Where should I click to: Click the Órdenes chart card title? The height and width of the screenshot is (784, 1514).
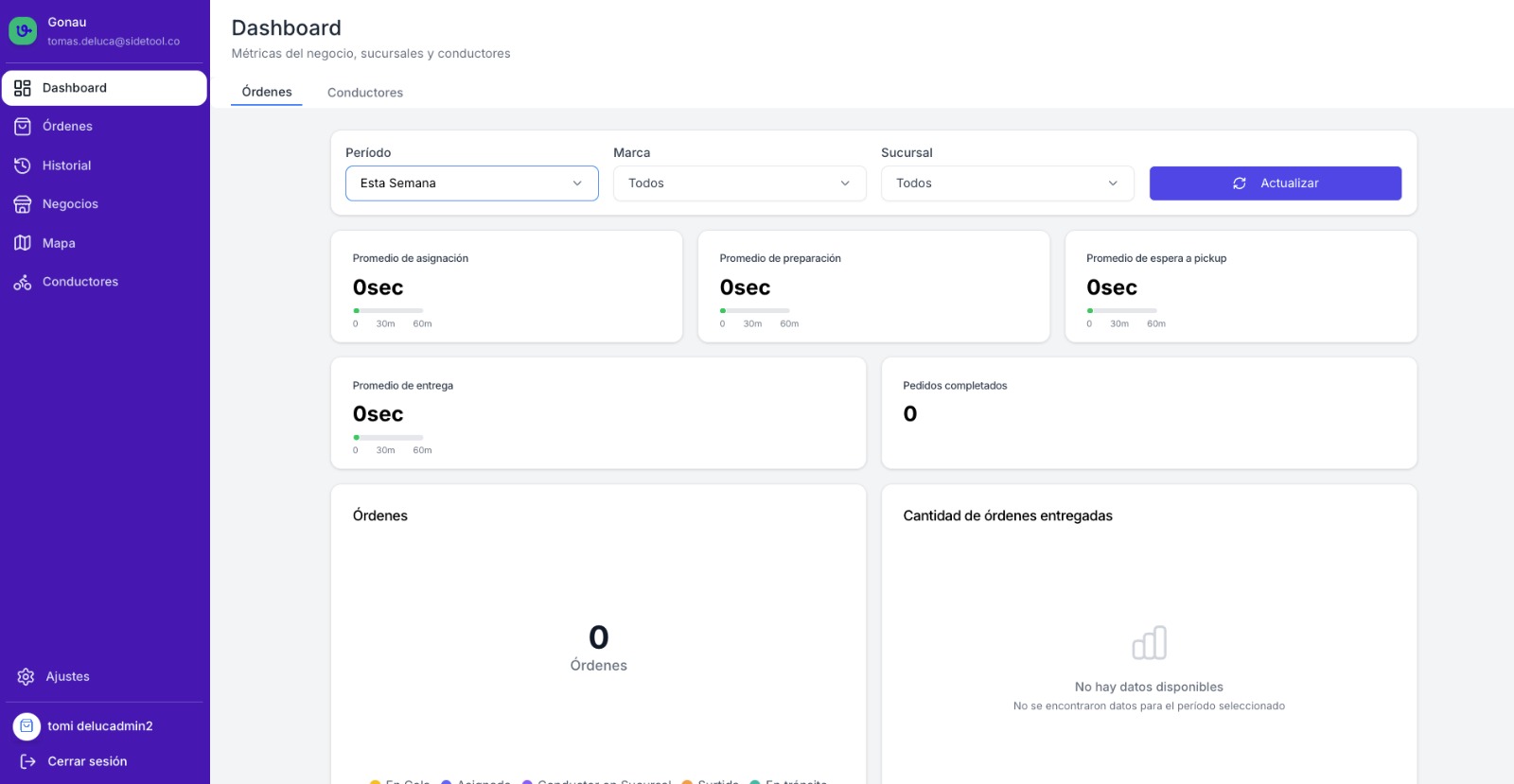click(x=380, y=515)
